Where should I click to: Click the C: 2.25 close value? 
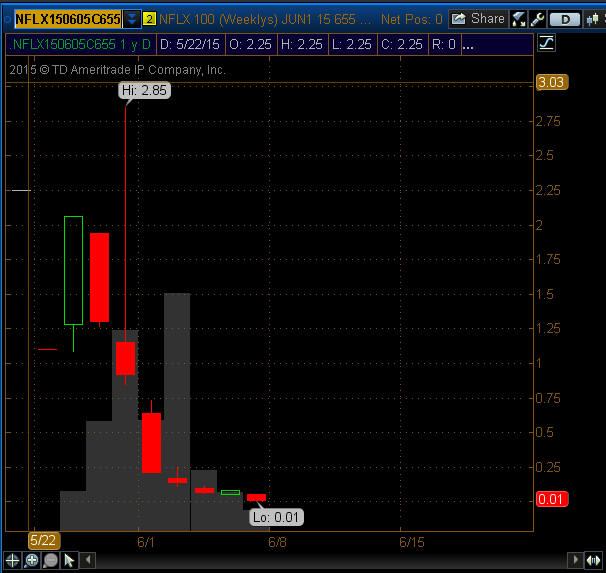click(402, 45)
